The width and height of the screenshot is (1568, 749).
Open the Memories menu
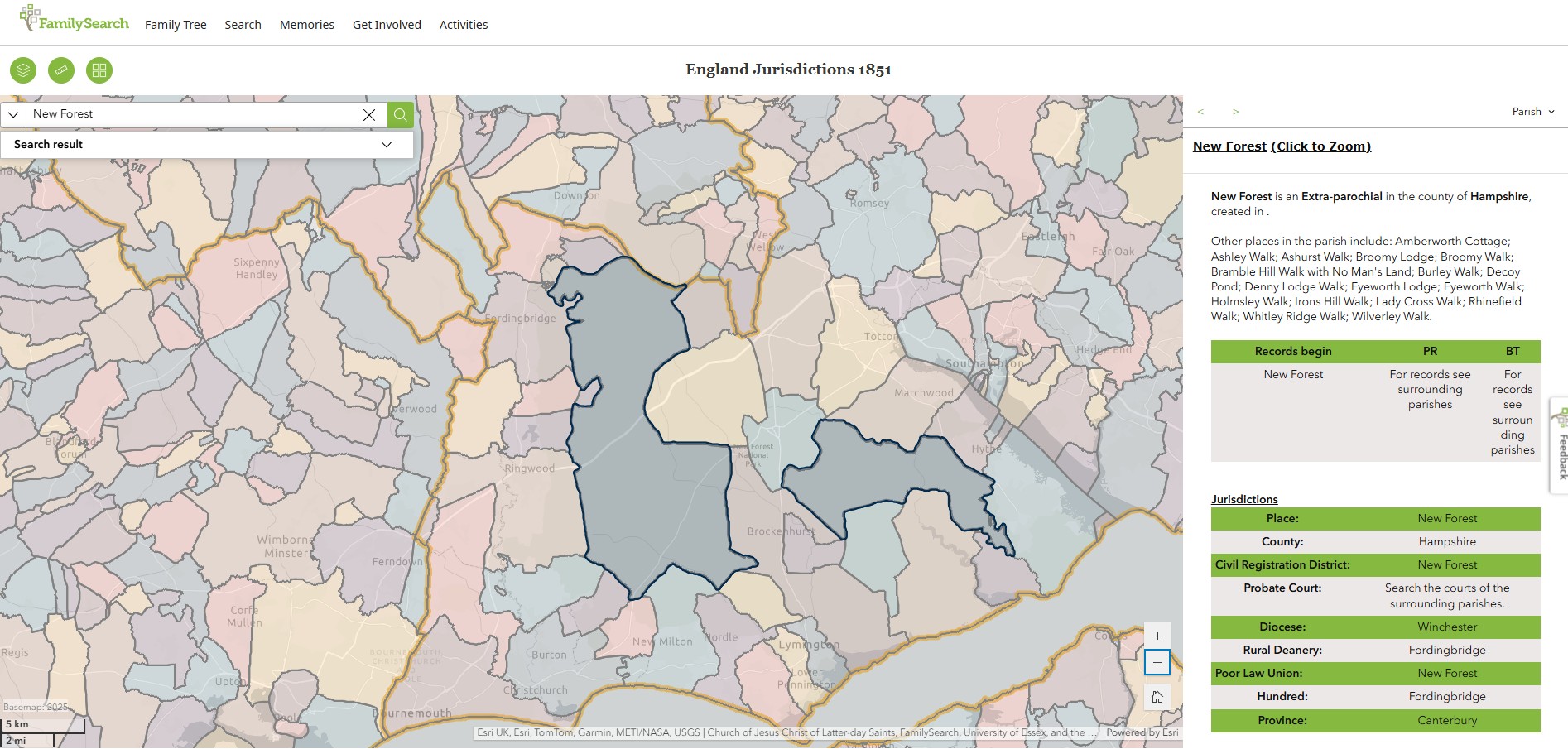[306, 25]
